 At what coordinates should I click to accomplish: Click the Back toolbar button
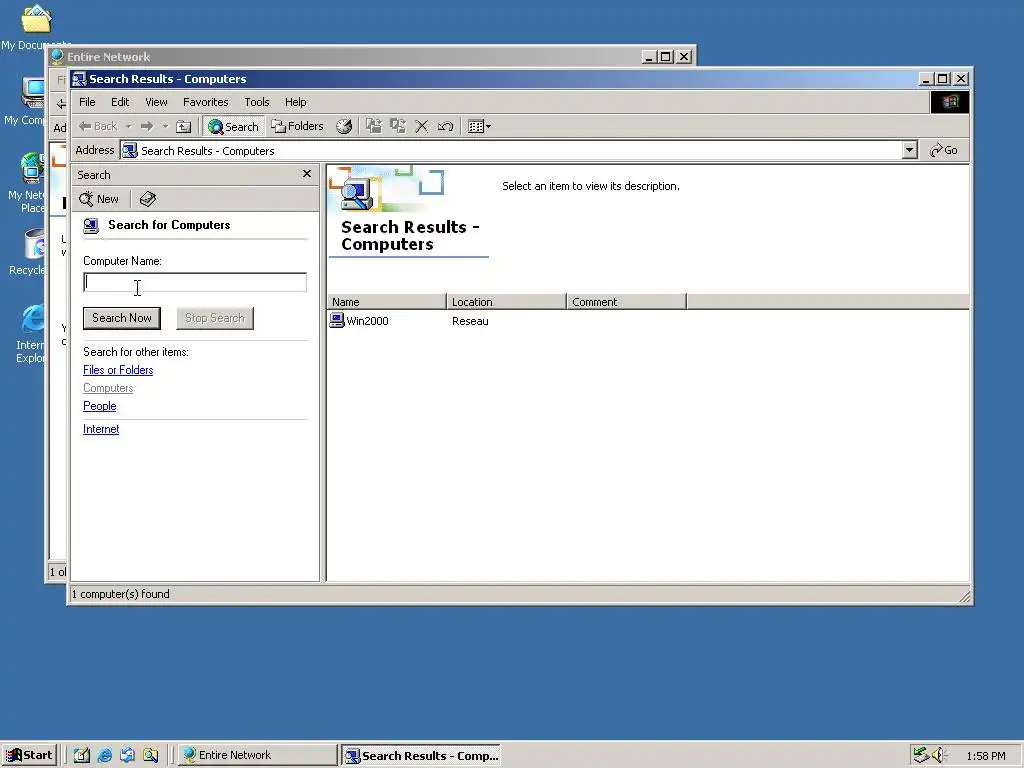coord(98,127)
